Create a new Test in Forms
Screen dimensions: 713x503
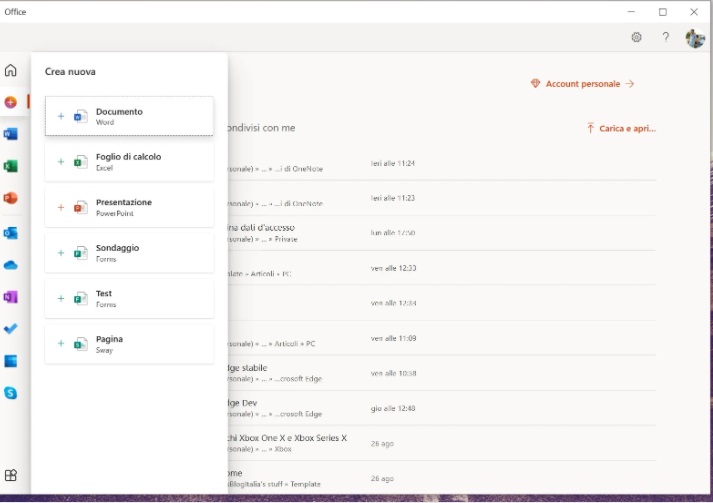129,298
